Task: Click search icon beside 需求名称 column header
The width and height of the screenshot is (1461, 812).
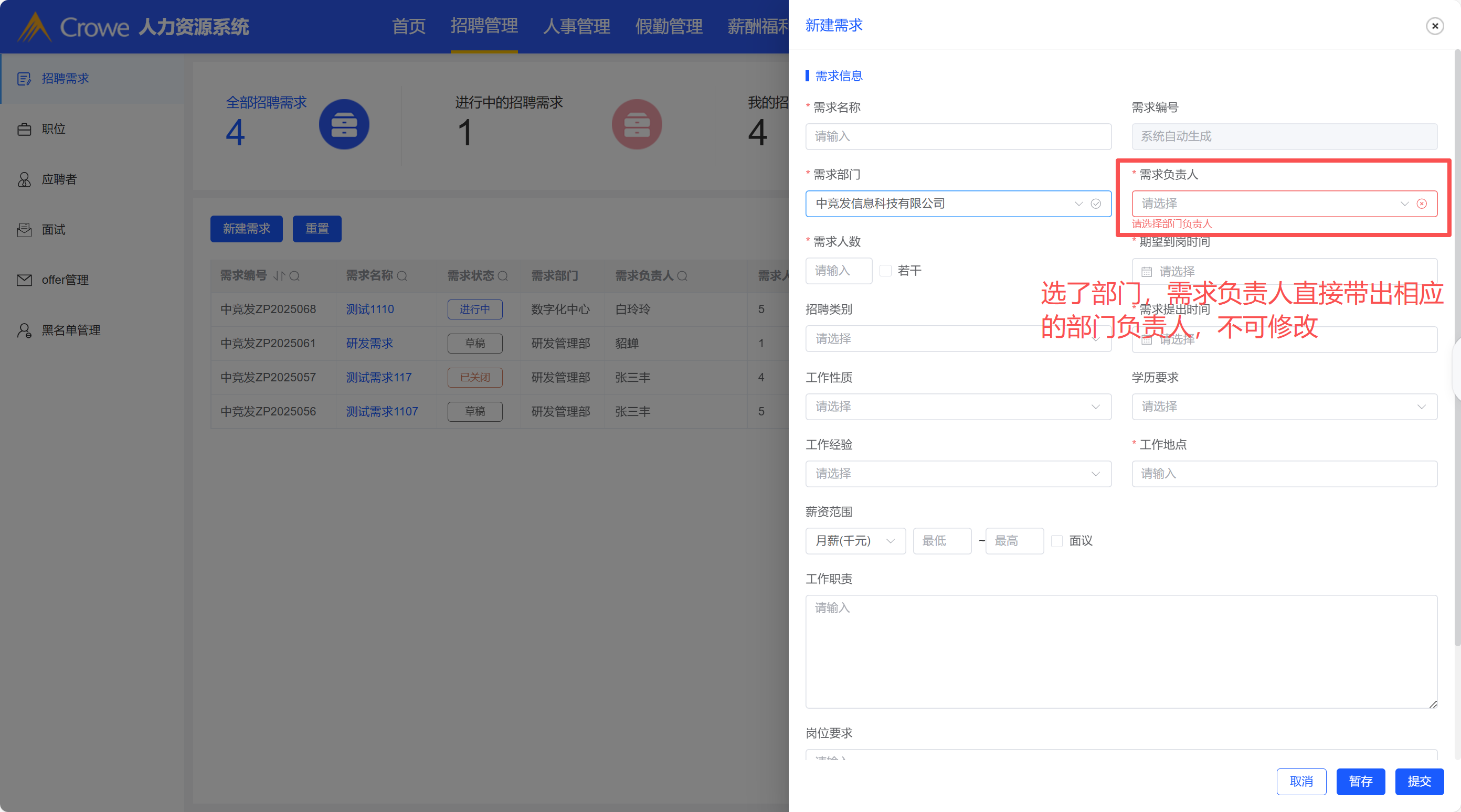Action: click(402, 276)
